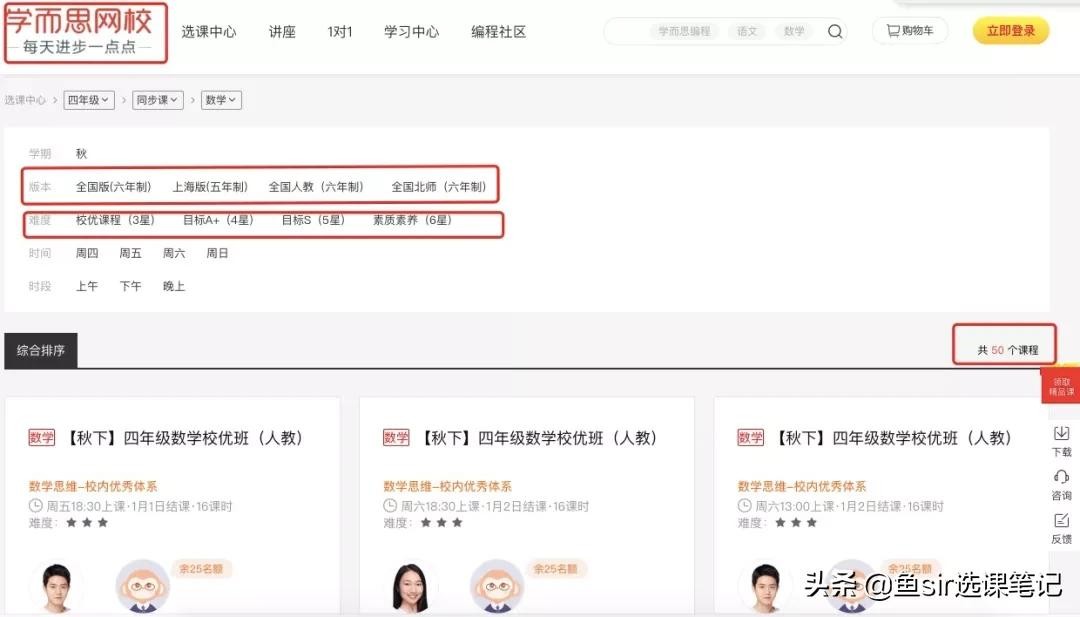This screenshot has height=617, width=1080.
Task: Go to 编程社区 in top navigation
Action: [x=498, y=32]
